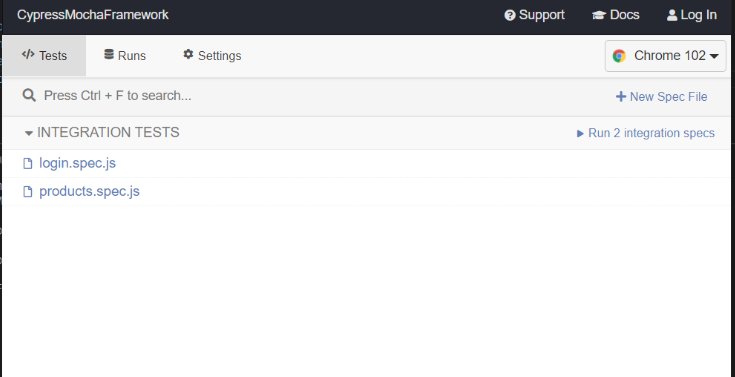Viewport: 735px width, 377px height.
Task: Open the Settings tab
Action: (212, 55)
